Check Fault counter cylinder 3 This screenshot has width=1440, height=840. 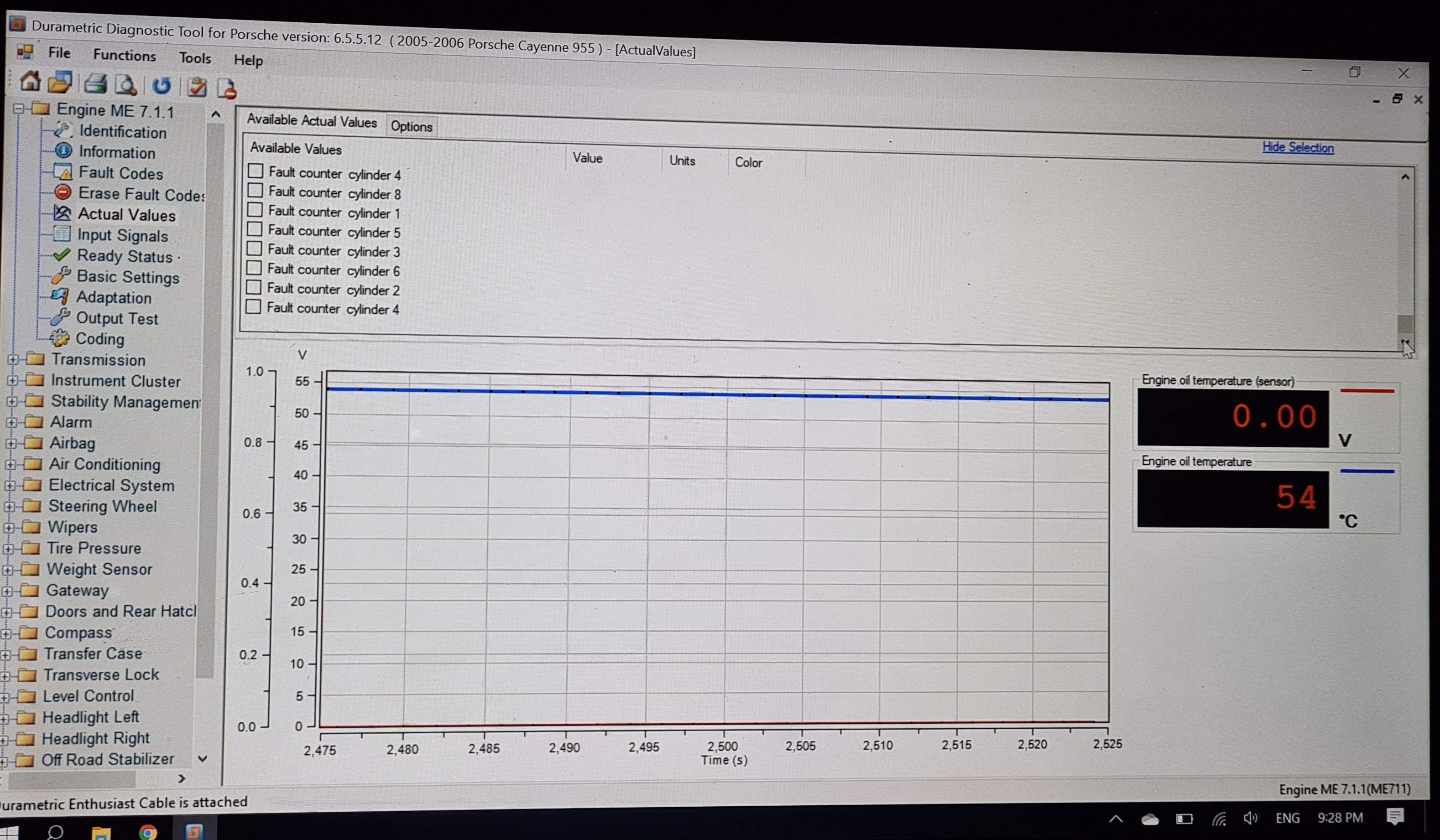click(254, 249)
